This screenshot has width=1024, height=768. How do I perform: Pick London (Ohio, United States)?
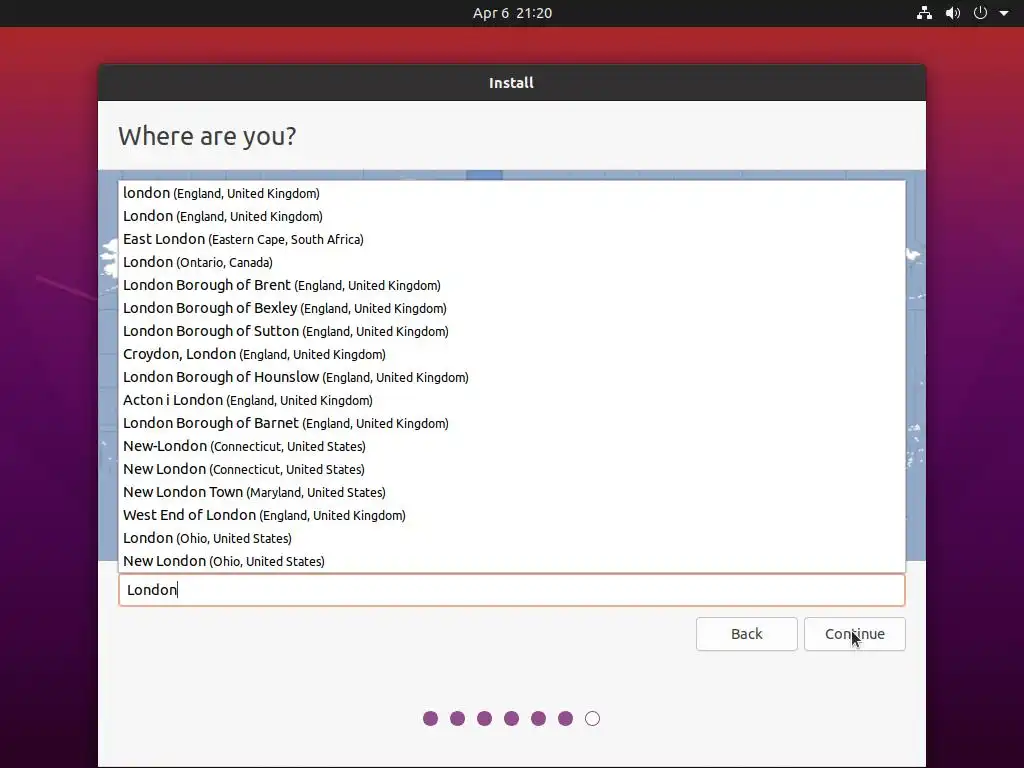(512, 538)
